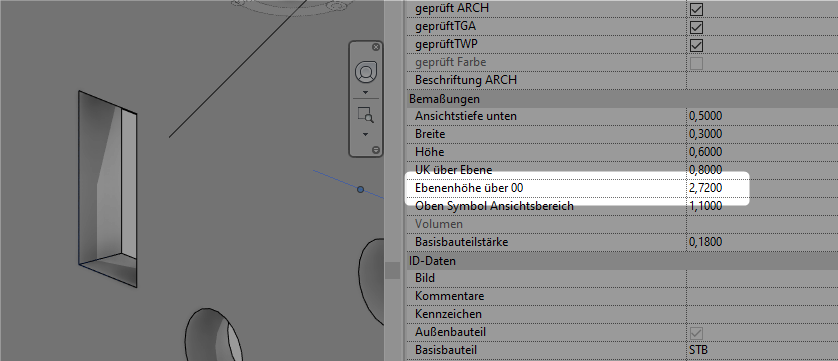Click the properties panel scrollbar thumb
The image size is (838, 361).
pyautogui.click(x=392, y=270)
